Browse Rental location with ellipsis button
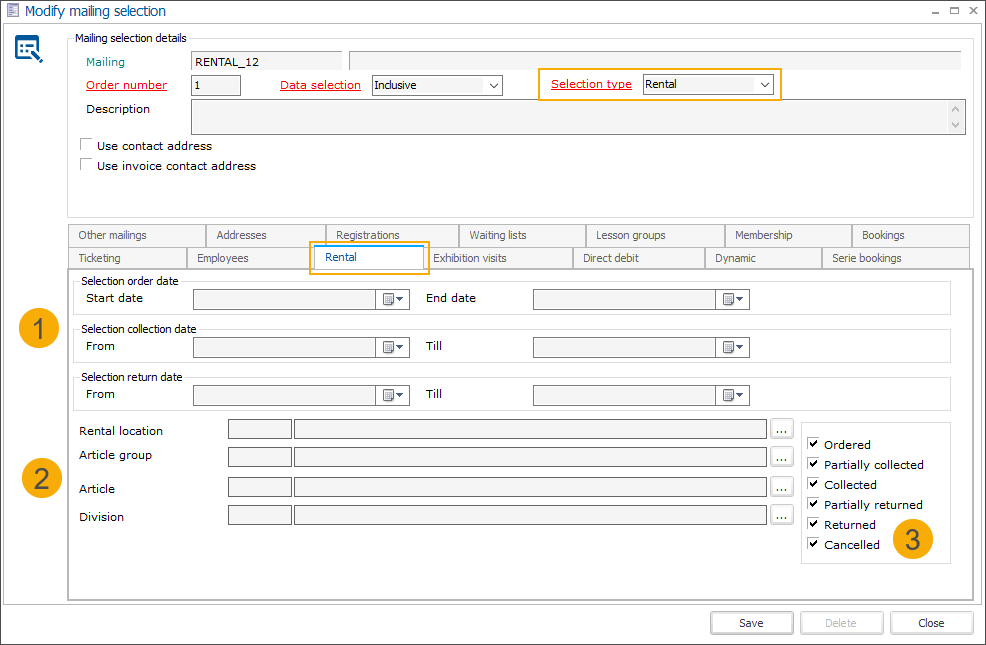This screenshot has width=986, height=645. coord(782,429)
